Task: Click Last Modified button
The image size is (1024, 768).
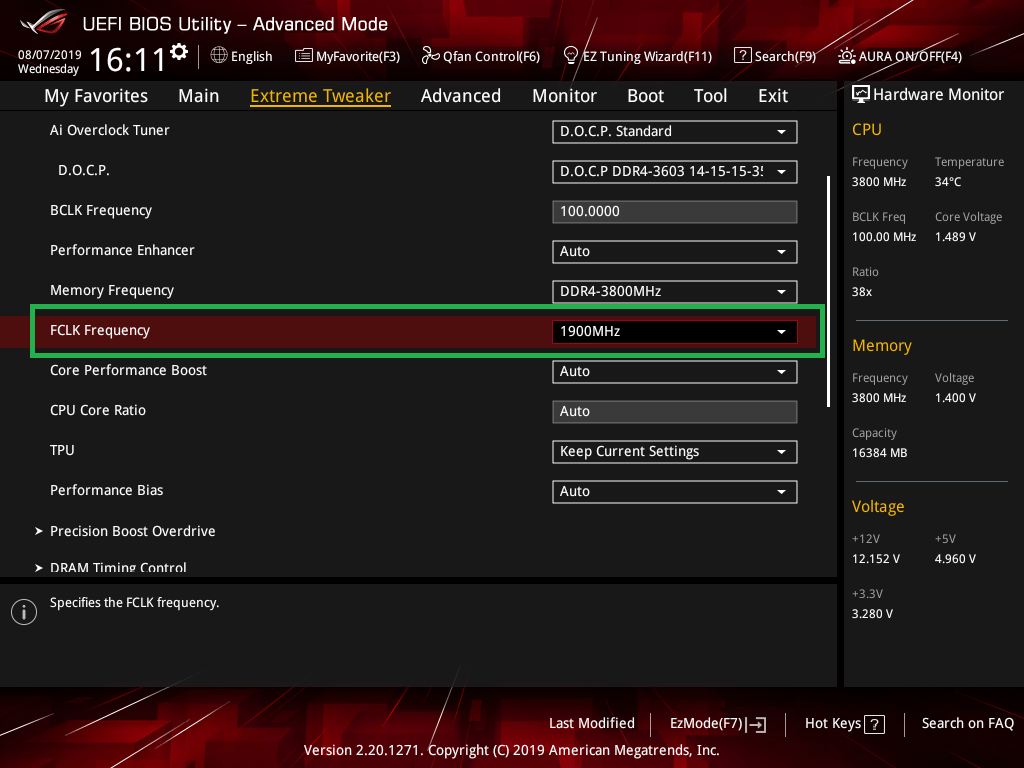Action: pyautogui.click(x=592, y=723)
